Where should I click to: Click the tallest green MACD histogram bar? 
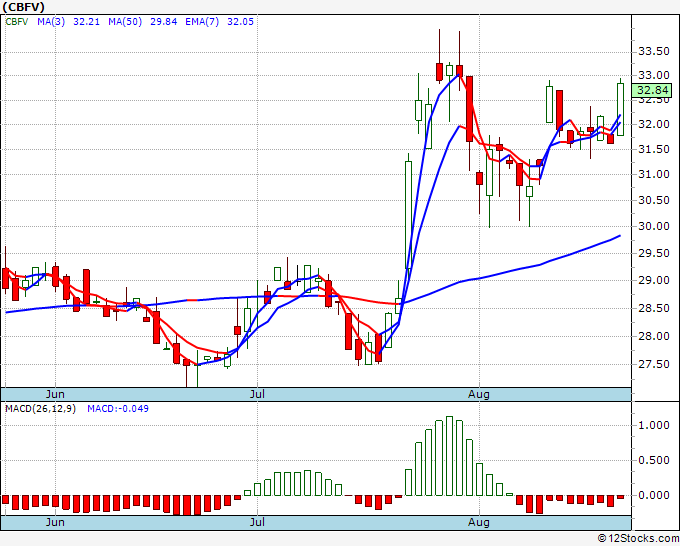point(449,456)
